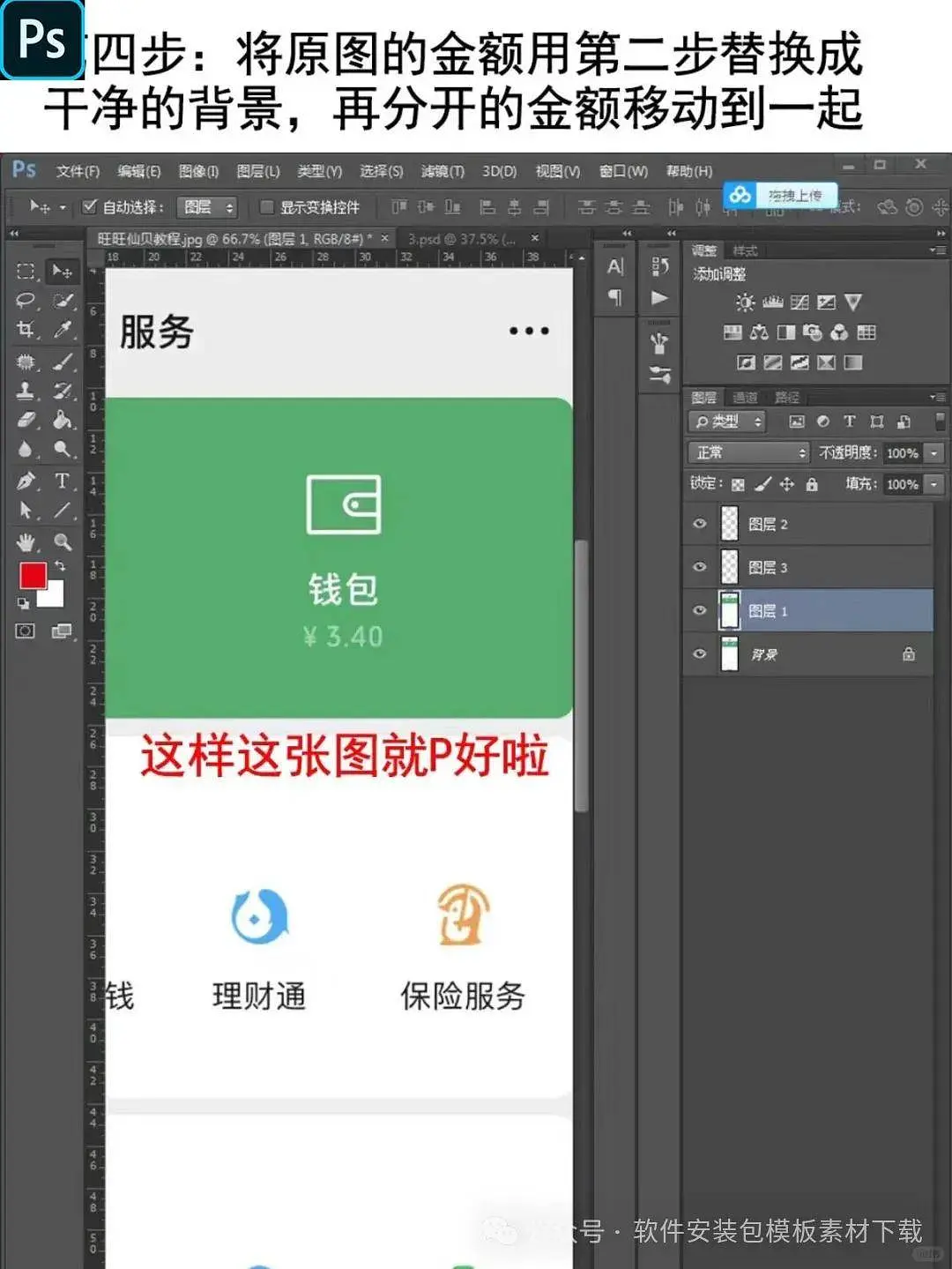Select the Move tool in the toolbox
This screenshot has height=1269, width=952.
click(x=62, y=271)
